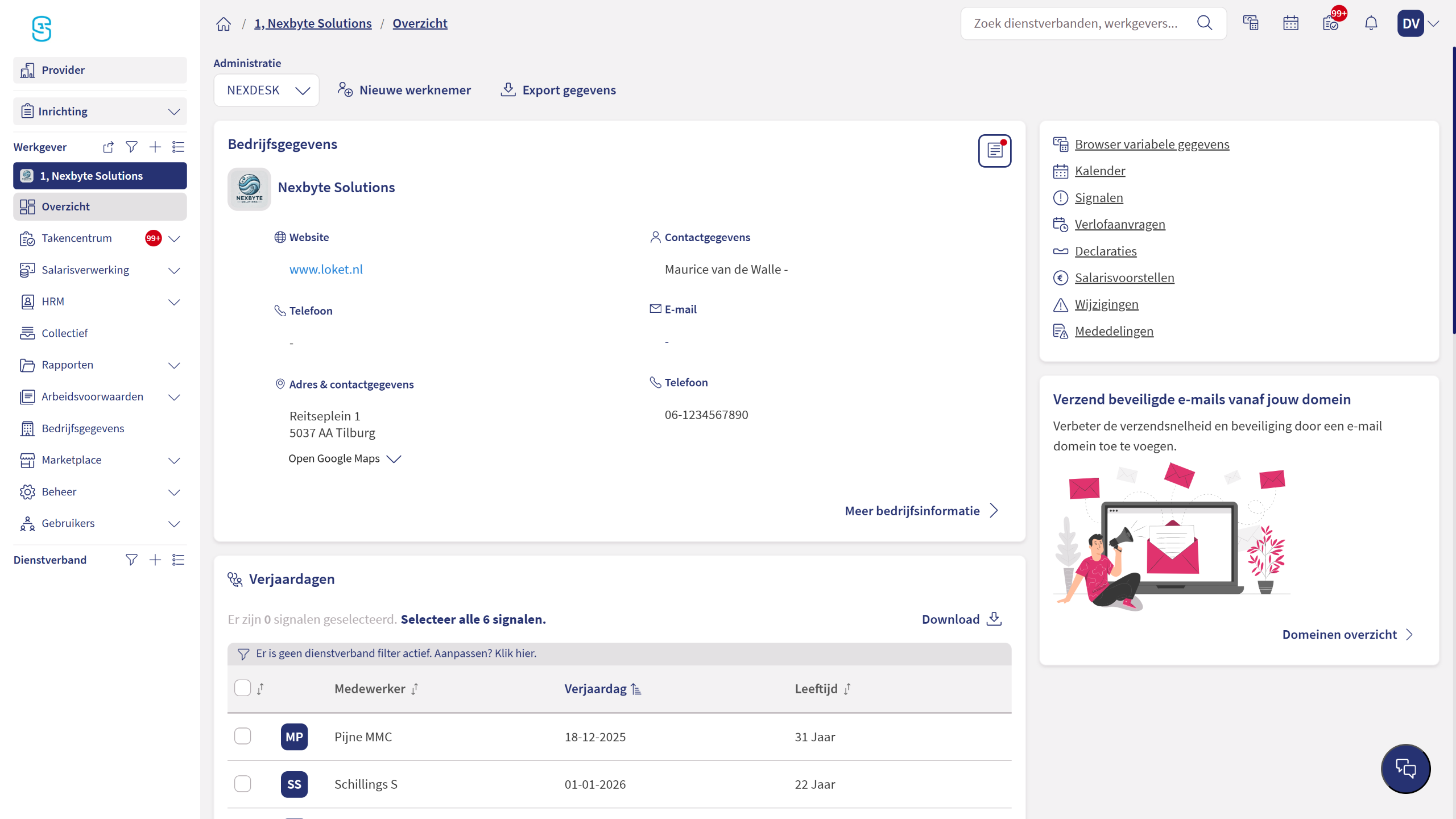Open the chat bubble button
Viewport: 1456px width, 819px height.
tap(1405, 769)
